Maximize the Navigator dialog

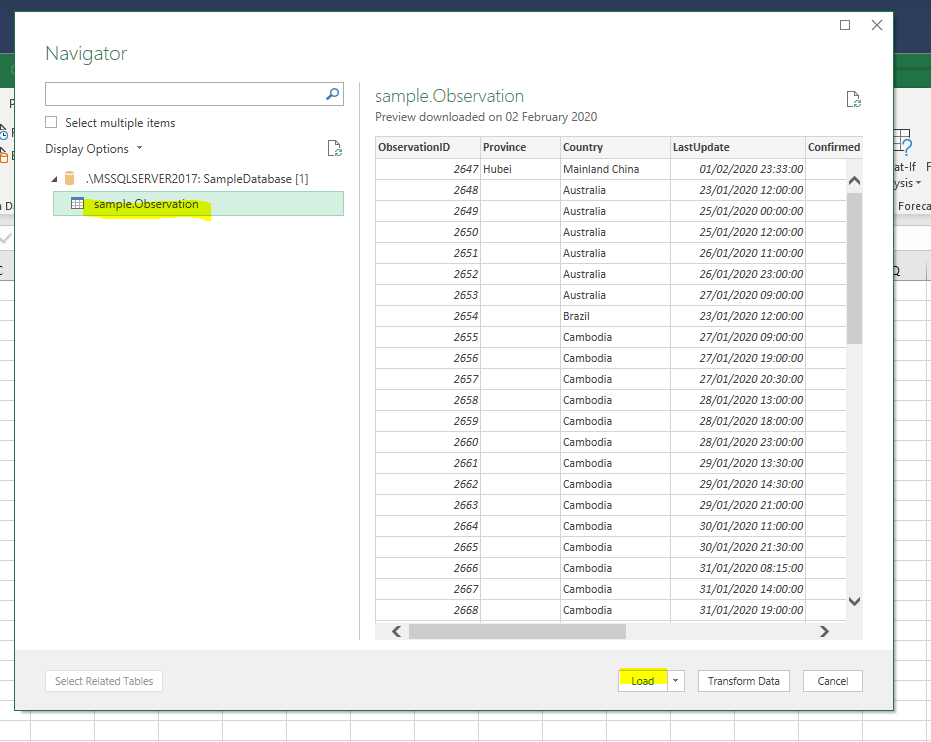coord(845,25)
